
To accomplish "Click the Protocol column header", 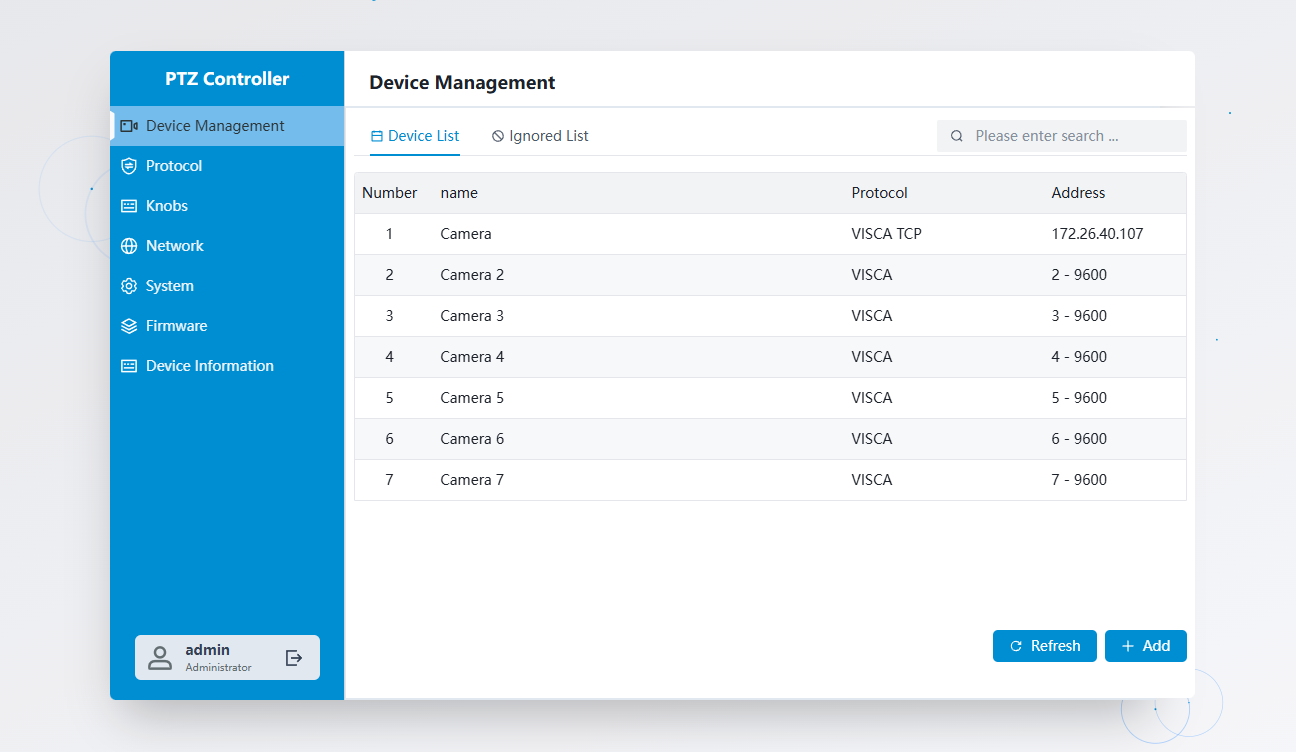I will 880,193.
